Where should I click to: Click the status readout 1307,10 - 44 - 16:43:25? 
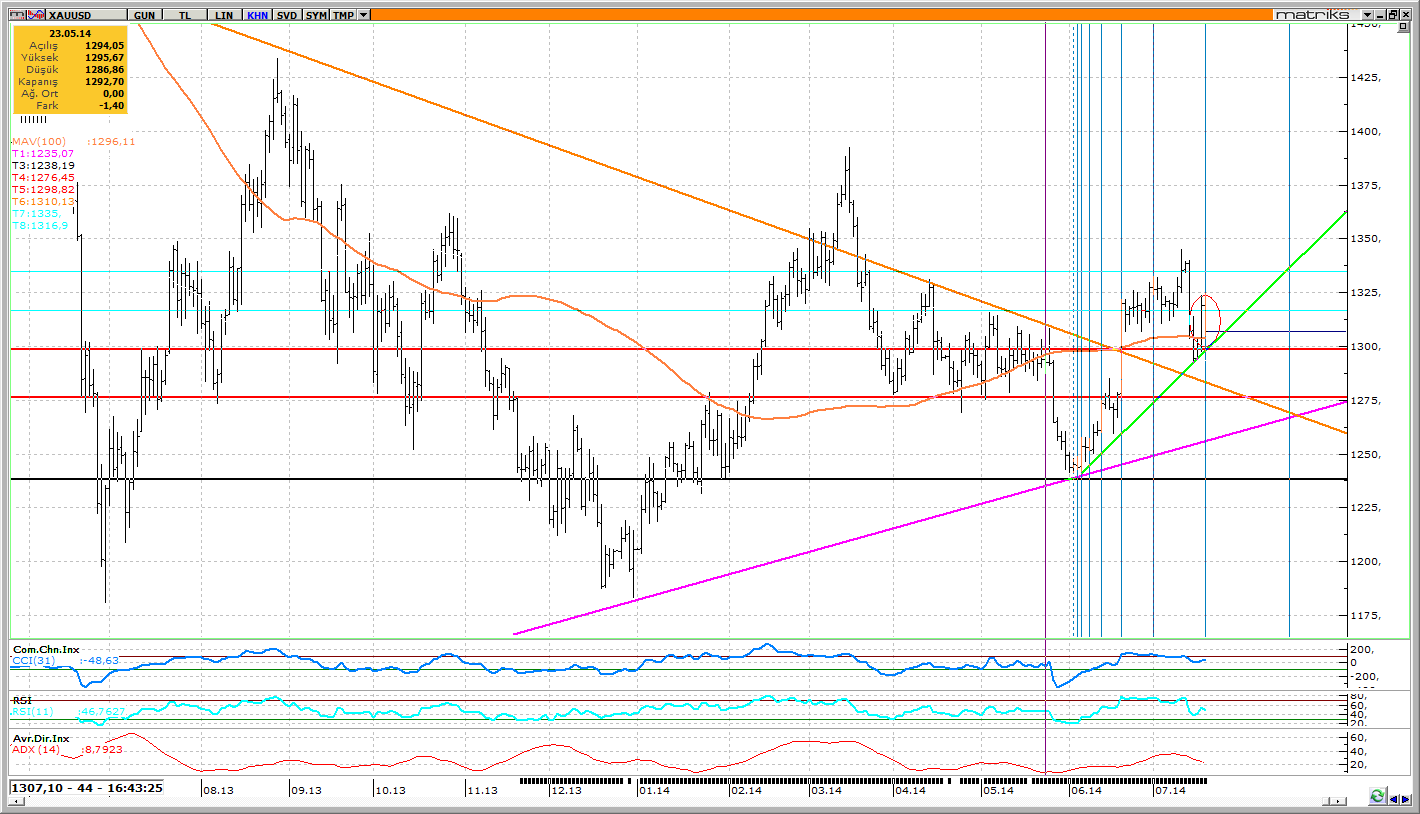coord(87,788)
